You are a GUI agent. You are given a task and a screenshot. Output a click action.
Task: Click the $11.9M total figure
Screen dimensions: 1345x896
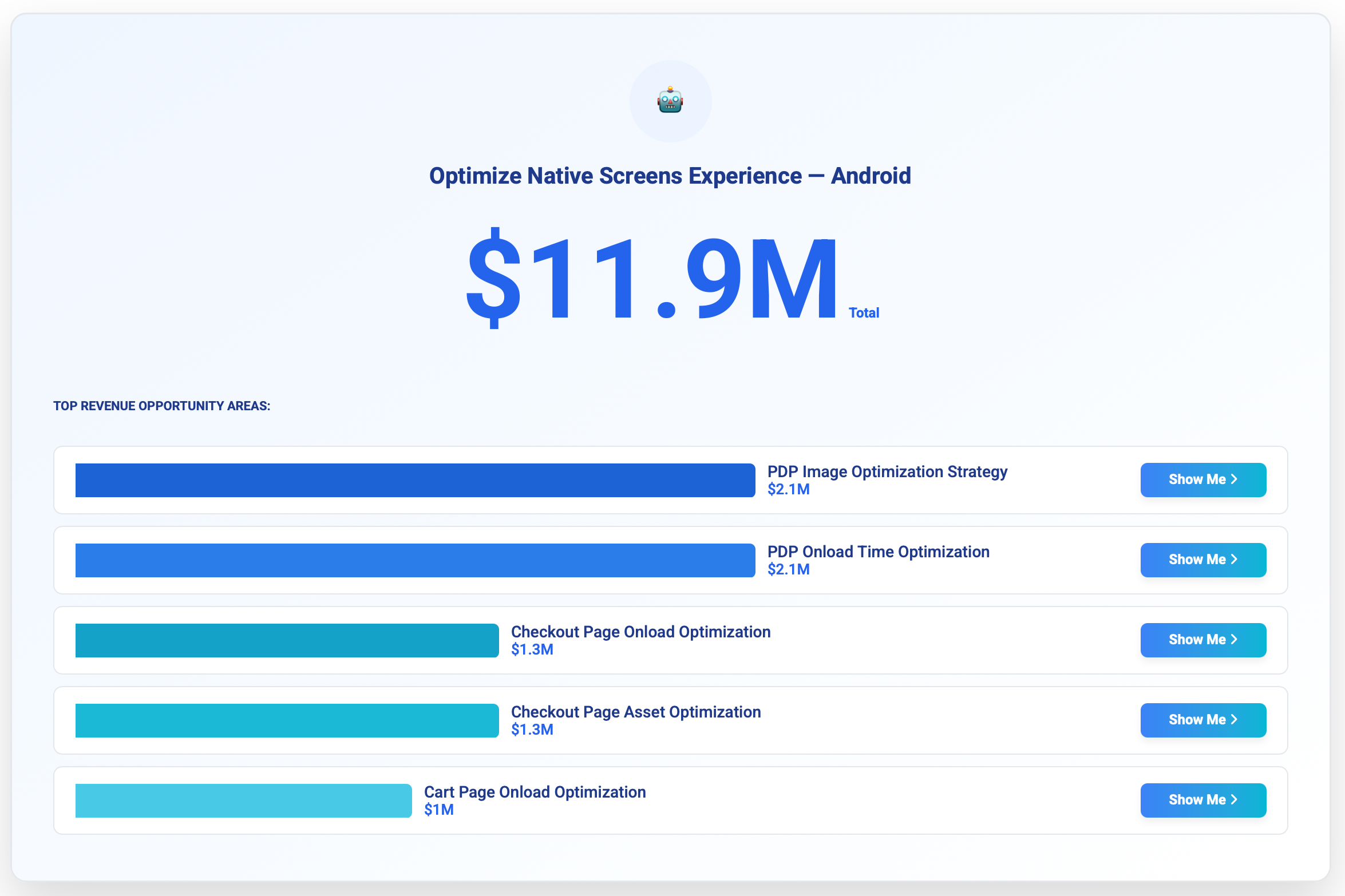click(651, 278)
